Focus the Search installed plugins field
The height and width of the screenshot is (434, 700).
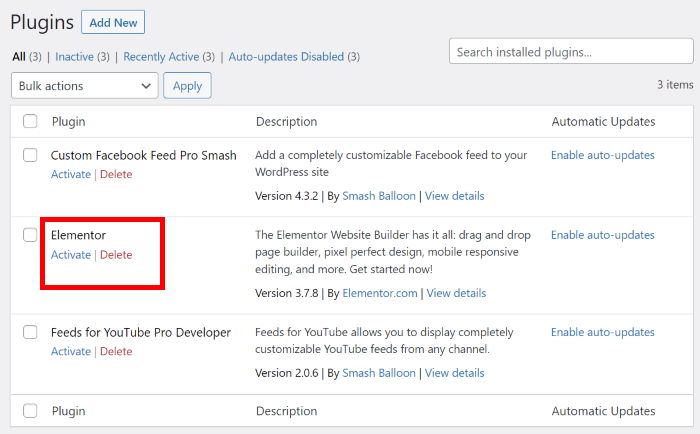[x=571, y=51]
